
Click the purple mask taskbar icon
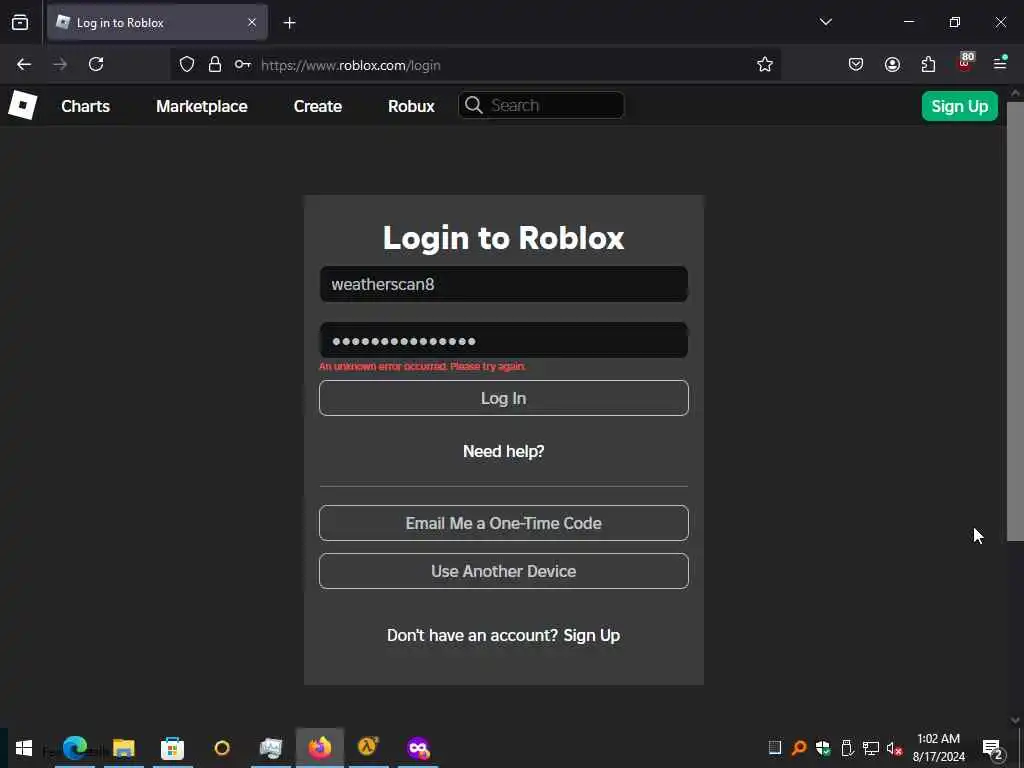(x=418, y=748)
